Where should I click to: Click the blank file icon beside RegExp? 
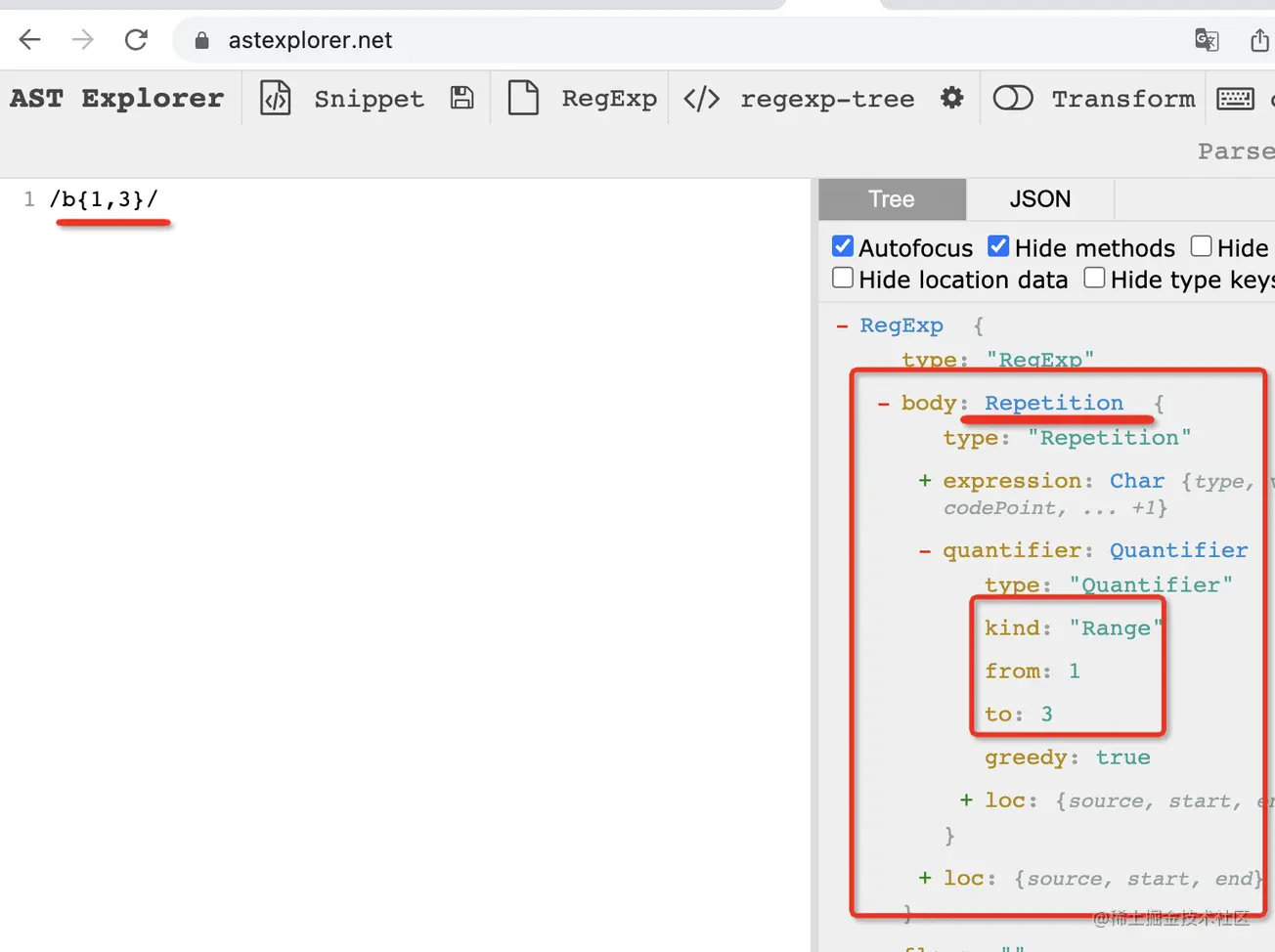(523, 98)
